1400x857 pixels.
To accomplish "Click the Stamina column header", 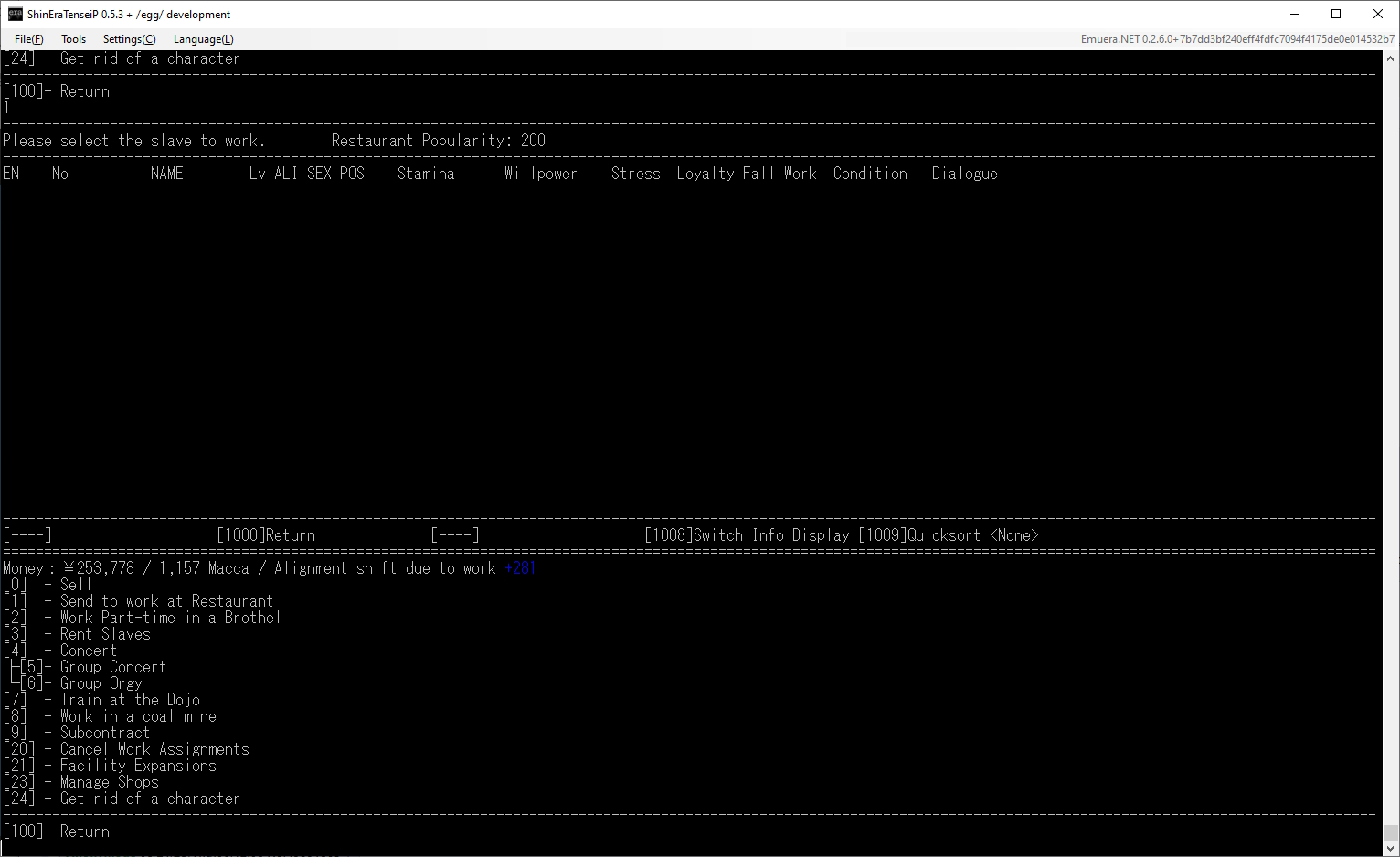I will click(x=426, y=174).
